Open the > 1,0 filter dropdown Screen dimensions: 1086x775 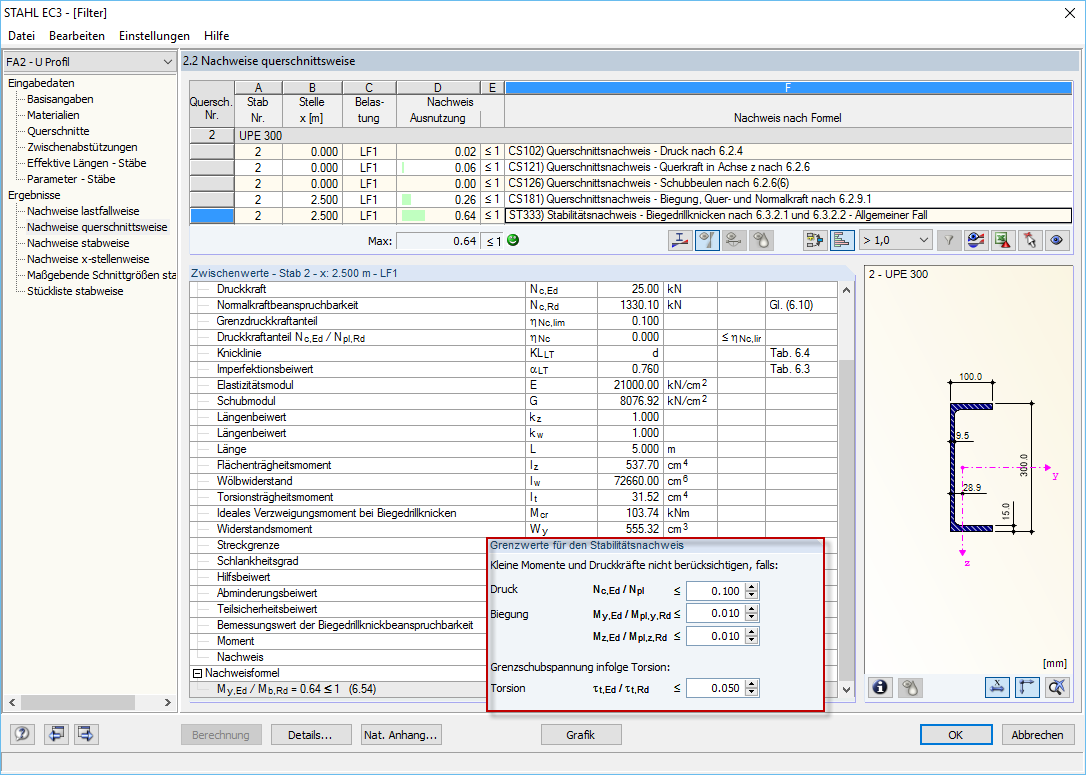(x=896, y=240)
